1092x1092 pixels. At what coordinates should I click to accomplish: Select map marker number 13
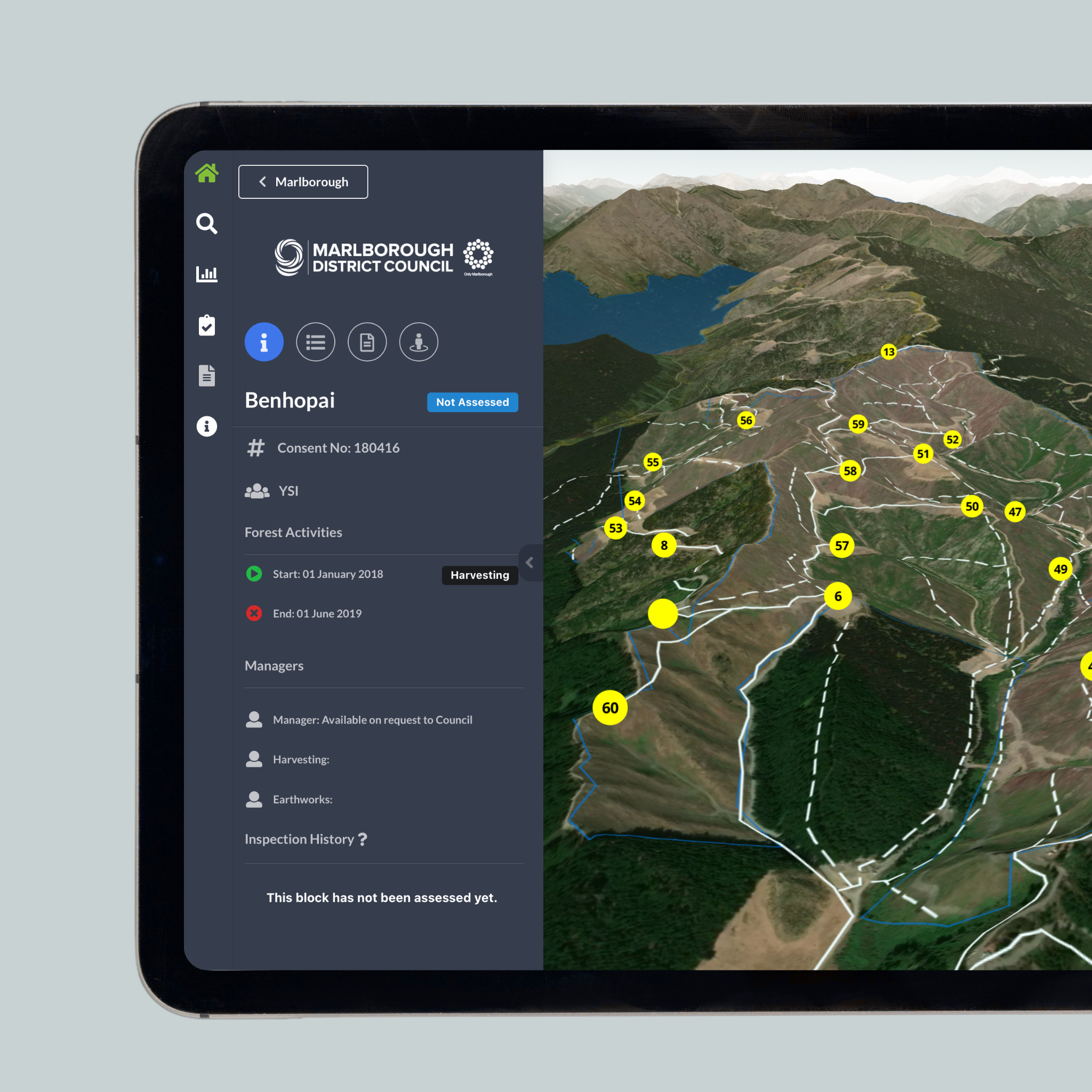click(888, 352)
